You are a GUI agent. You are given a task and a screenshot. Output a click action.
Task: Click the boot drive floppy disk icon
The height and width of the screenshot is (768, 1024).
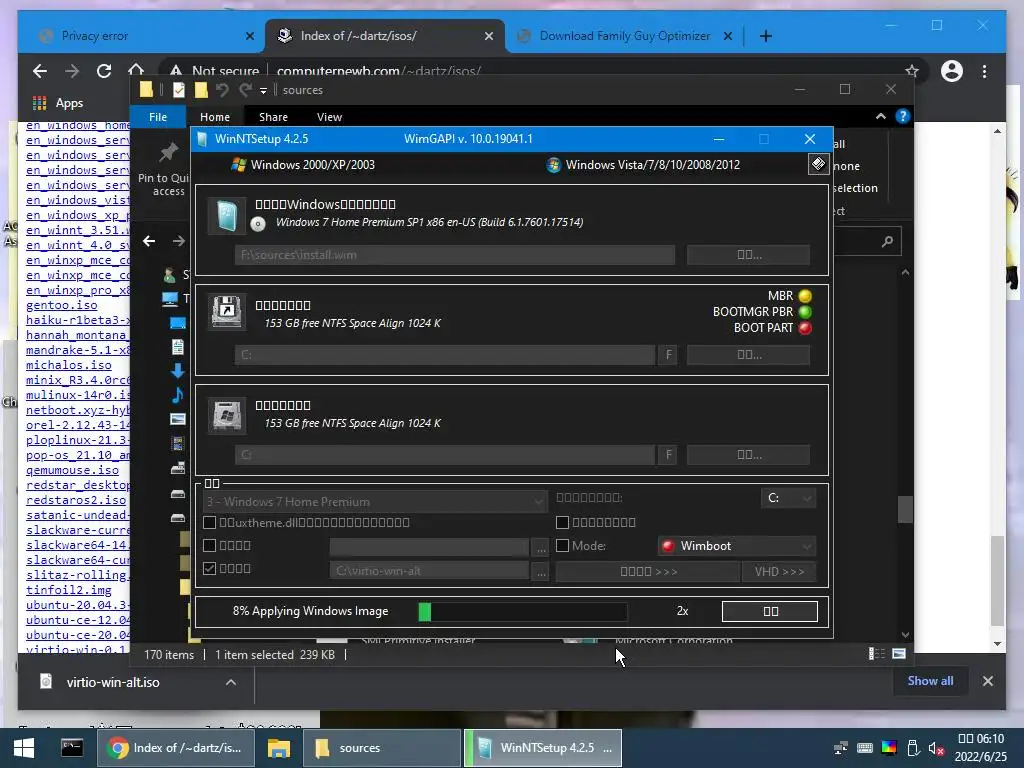tap(227, 312)
